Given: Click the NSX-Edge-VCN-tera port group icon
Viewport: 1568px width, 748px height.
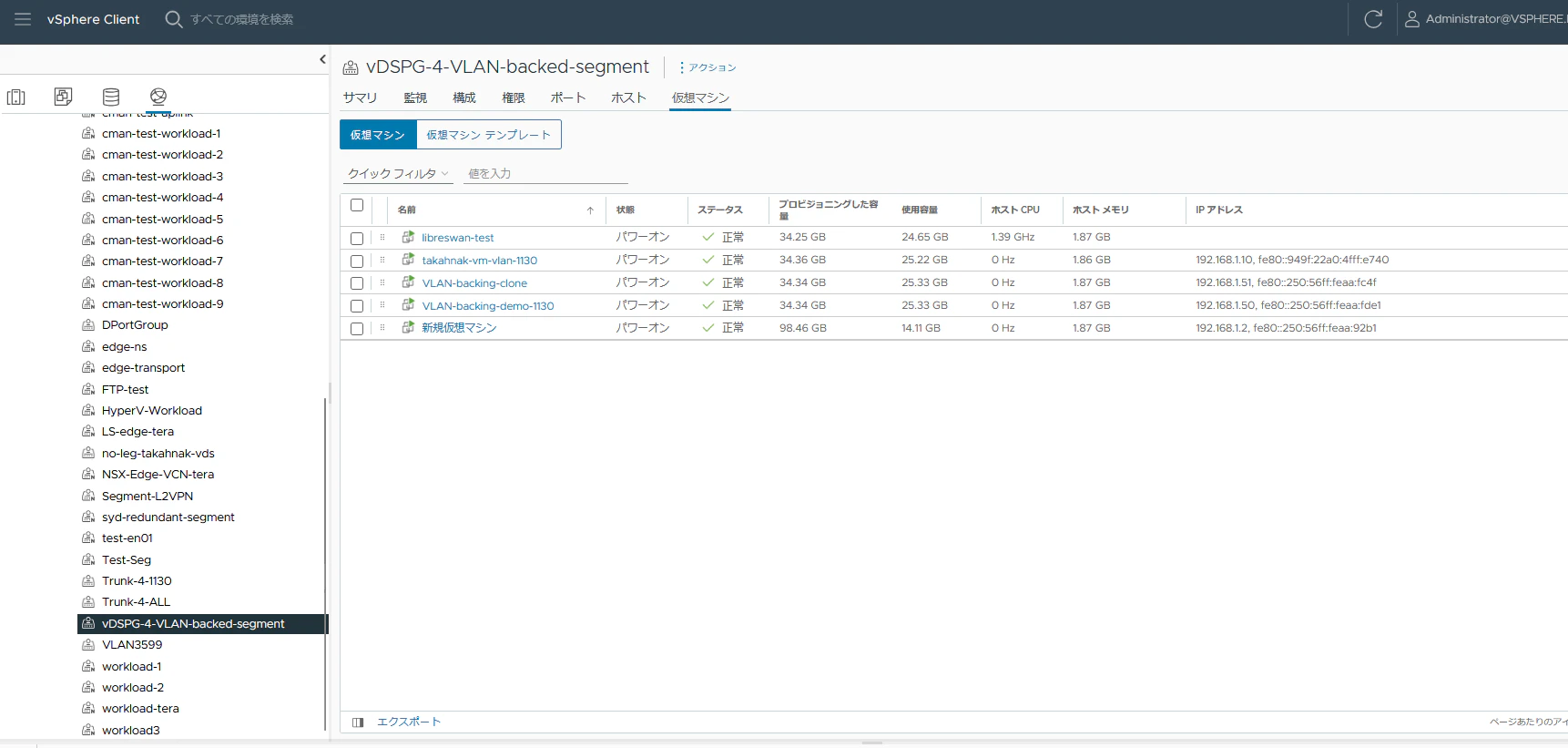Looking at the screenshot, I should 88,474.
